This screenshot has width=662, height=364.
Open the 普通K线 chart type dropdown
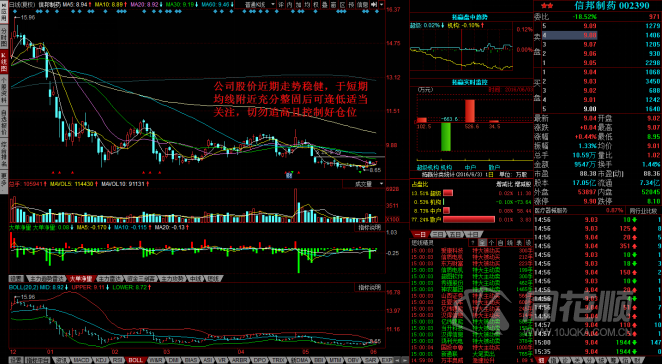pos(259,4)
